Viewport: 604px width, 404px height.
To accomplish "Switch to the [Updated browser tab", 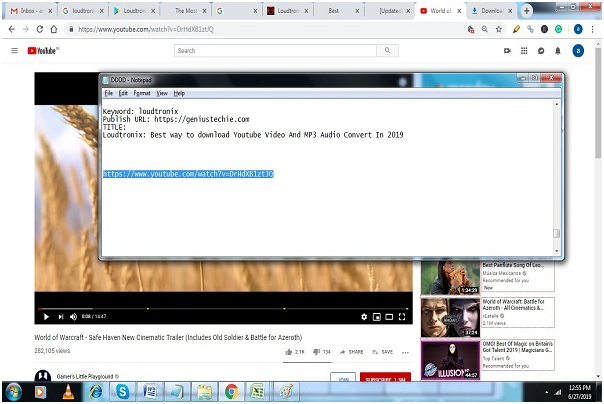I will pyautogui.click(x=390, y=11).
